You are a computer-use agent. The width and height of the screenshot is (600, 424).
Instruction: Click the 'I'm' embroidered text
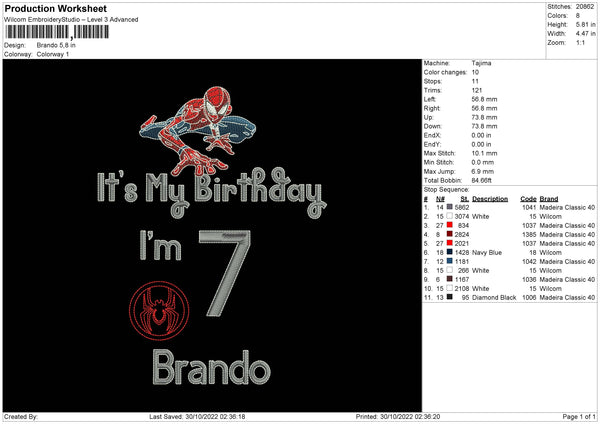(160, 245)
